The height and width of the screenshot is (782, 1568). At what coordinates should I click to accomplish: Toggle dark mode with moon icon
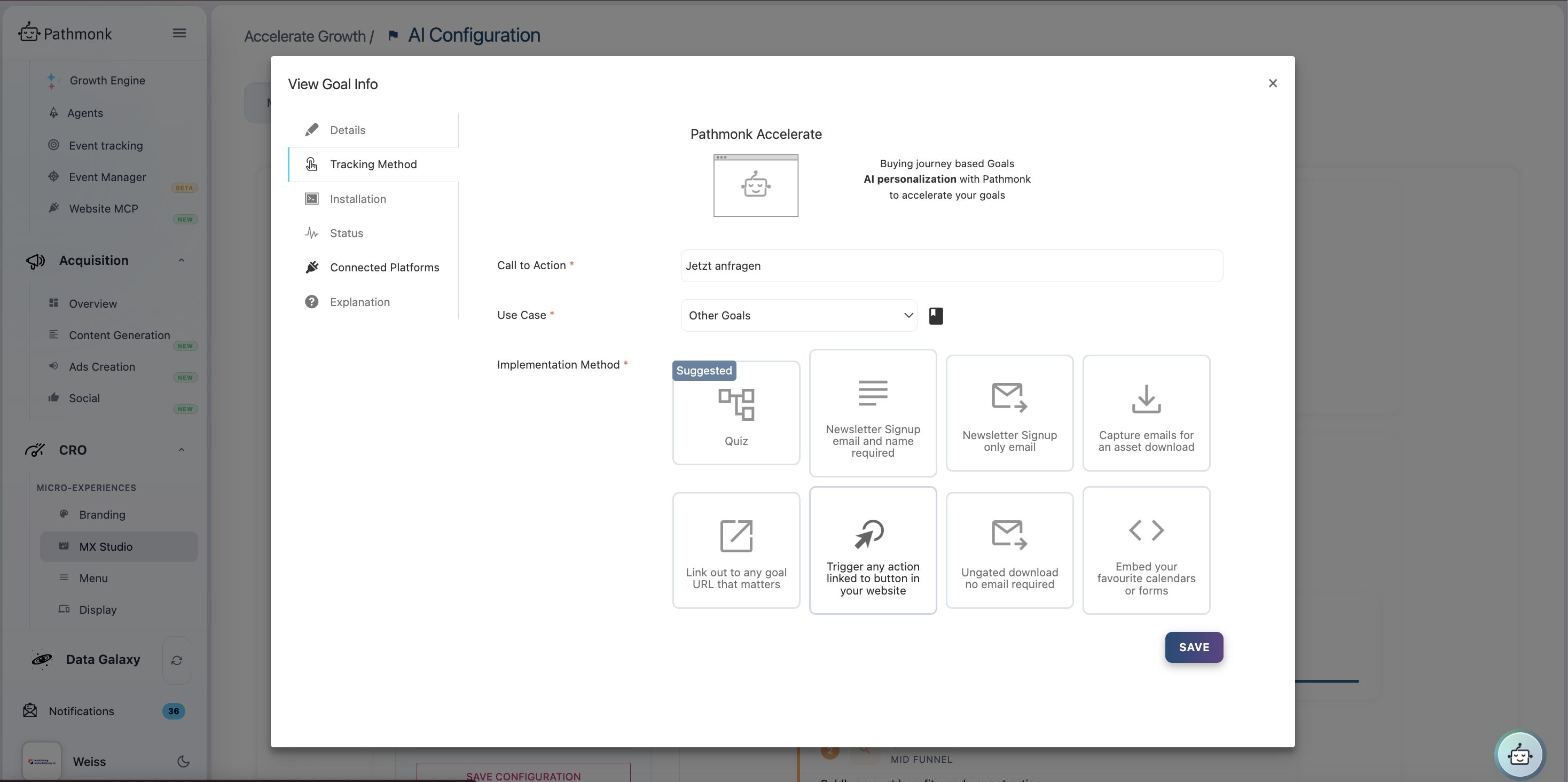183,761
